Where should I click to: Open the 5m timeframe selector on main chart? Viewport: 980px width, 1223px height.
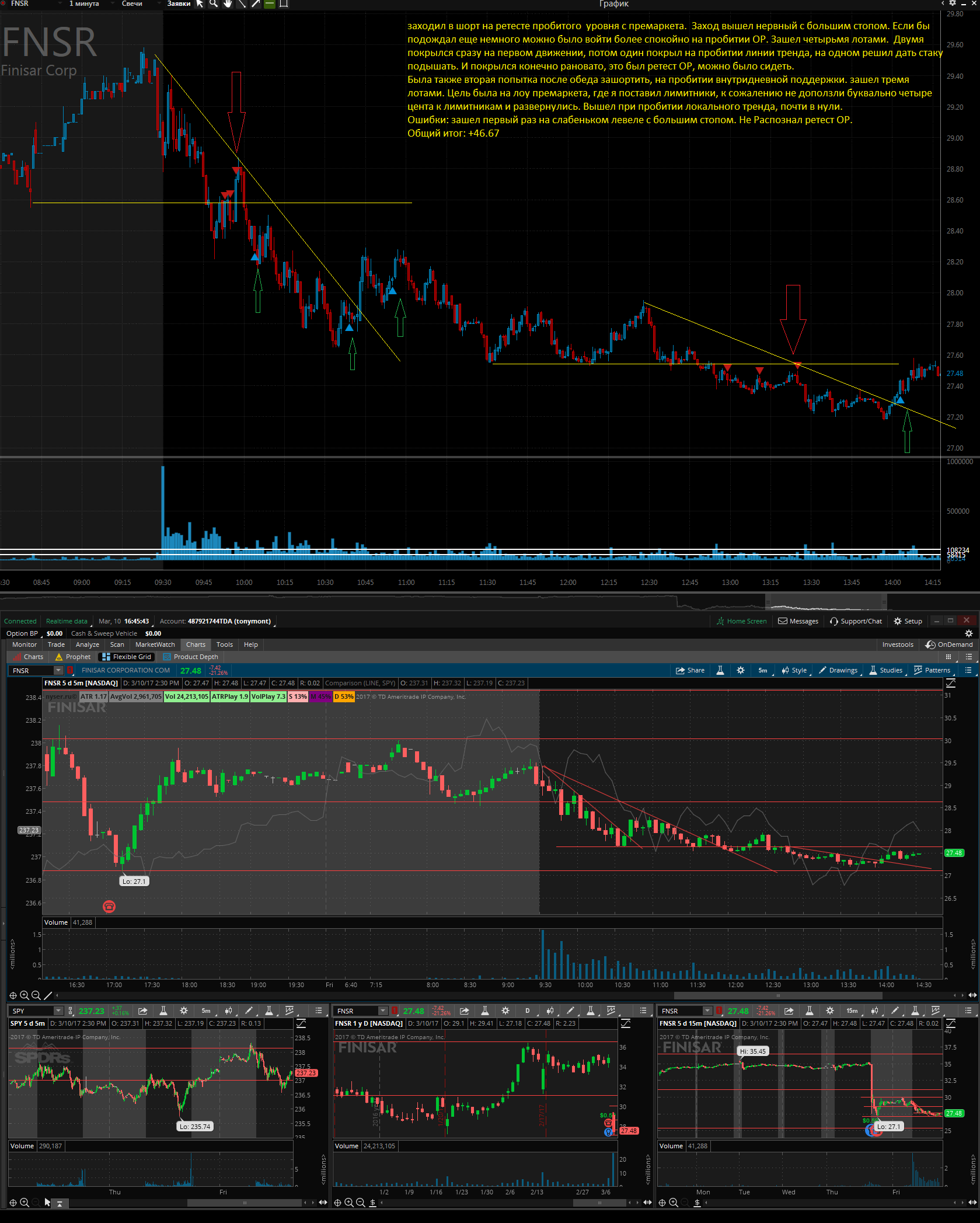click(763, 670)
